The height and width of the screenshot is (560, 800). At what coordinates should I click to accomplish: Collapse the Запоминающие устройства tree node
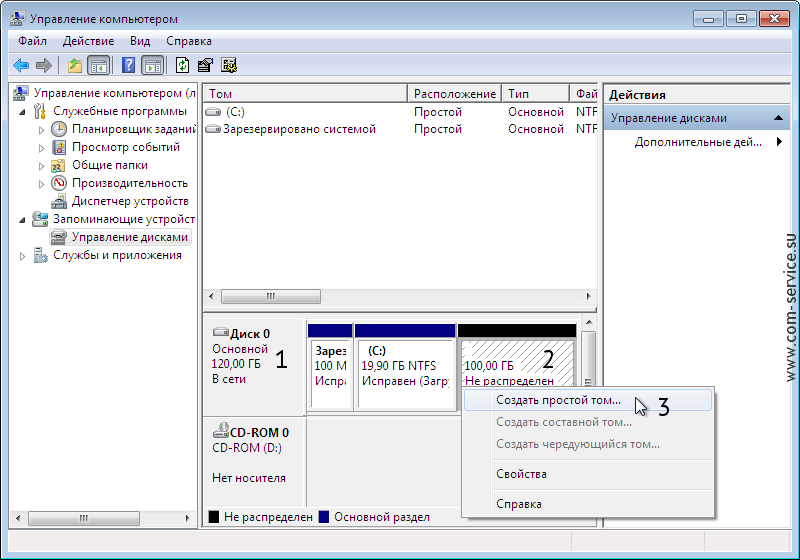22,220
